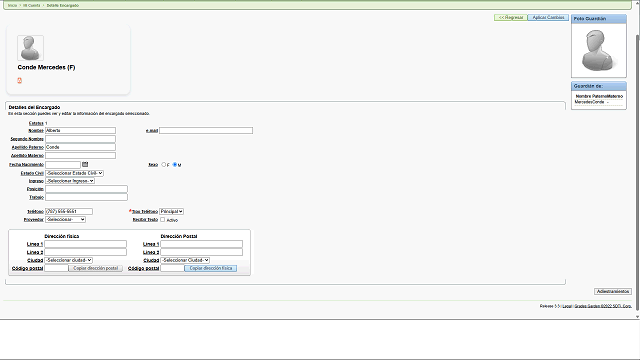Click the Regresar button
The width and height of the screenshot is (640, 360).
coord(511,18)
